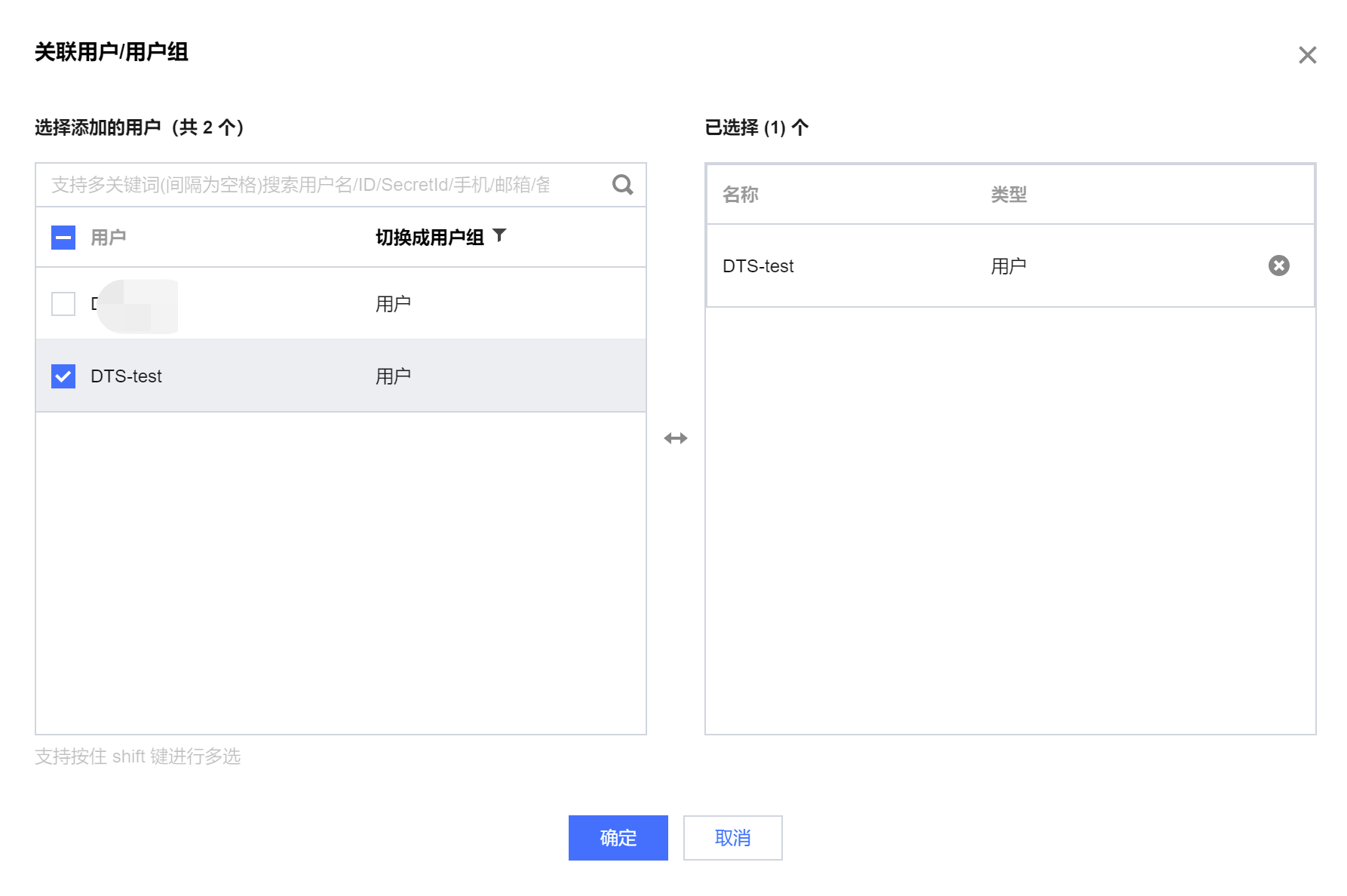Click the DTS-test entry in the 已选择 panel
The width and height of the screenshot is (1347, 896).
(758, 266)
